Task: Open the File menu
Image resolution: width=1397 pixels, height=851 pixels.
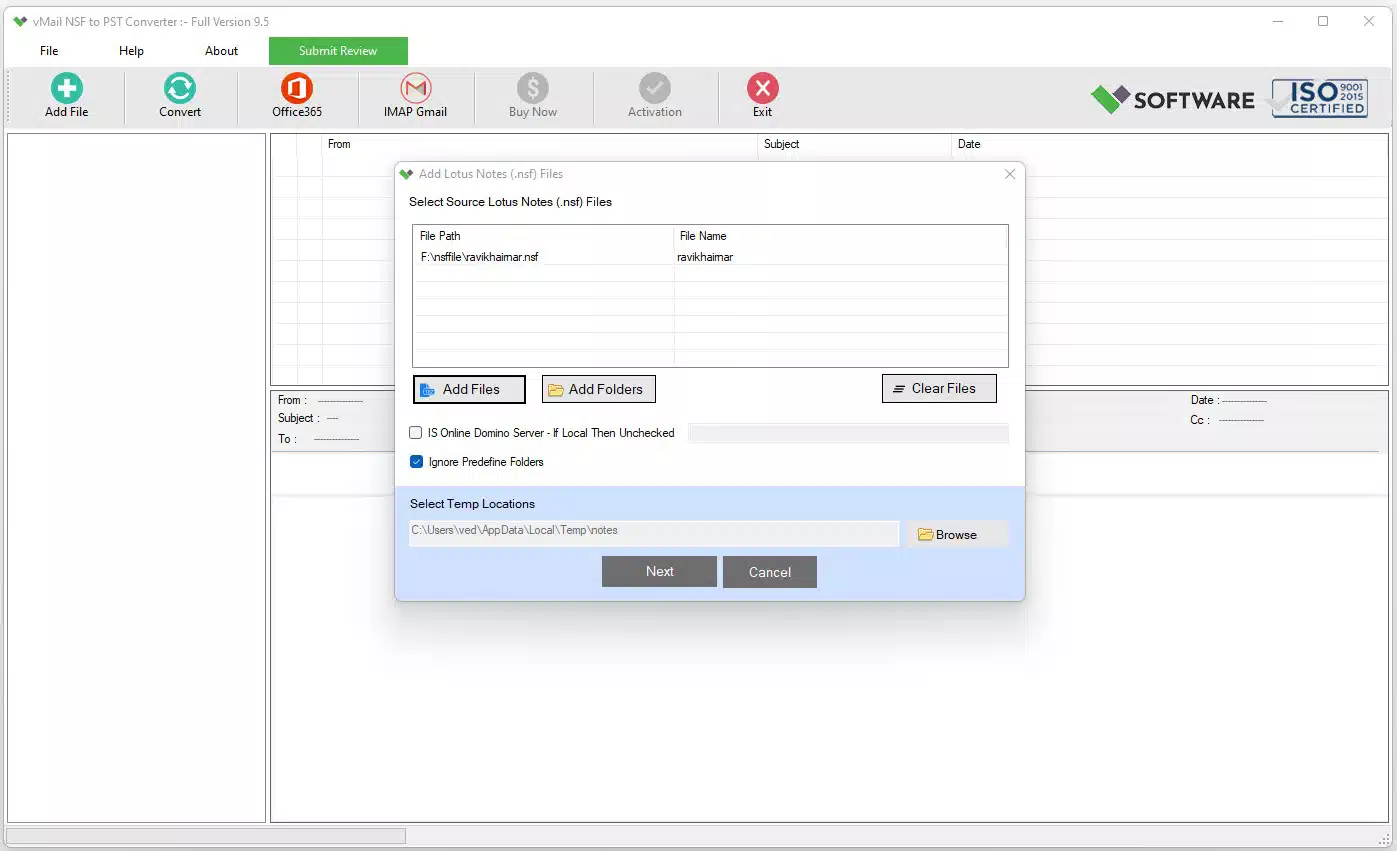Action: point(49,51)
